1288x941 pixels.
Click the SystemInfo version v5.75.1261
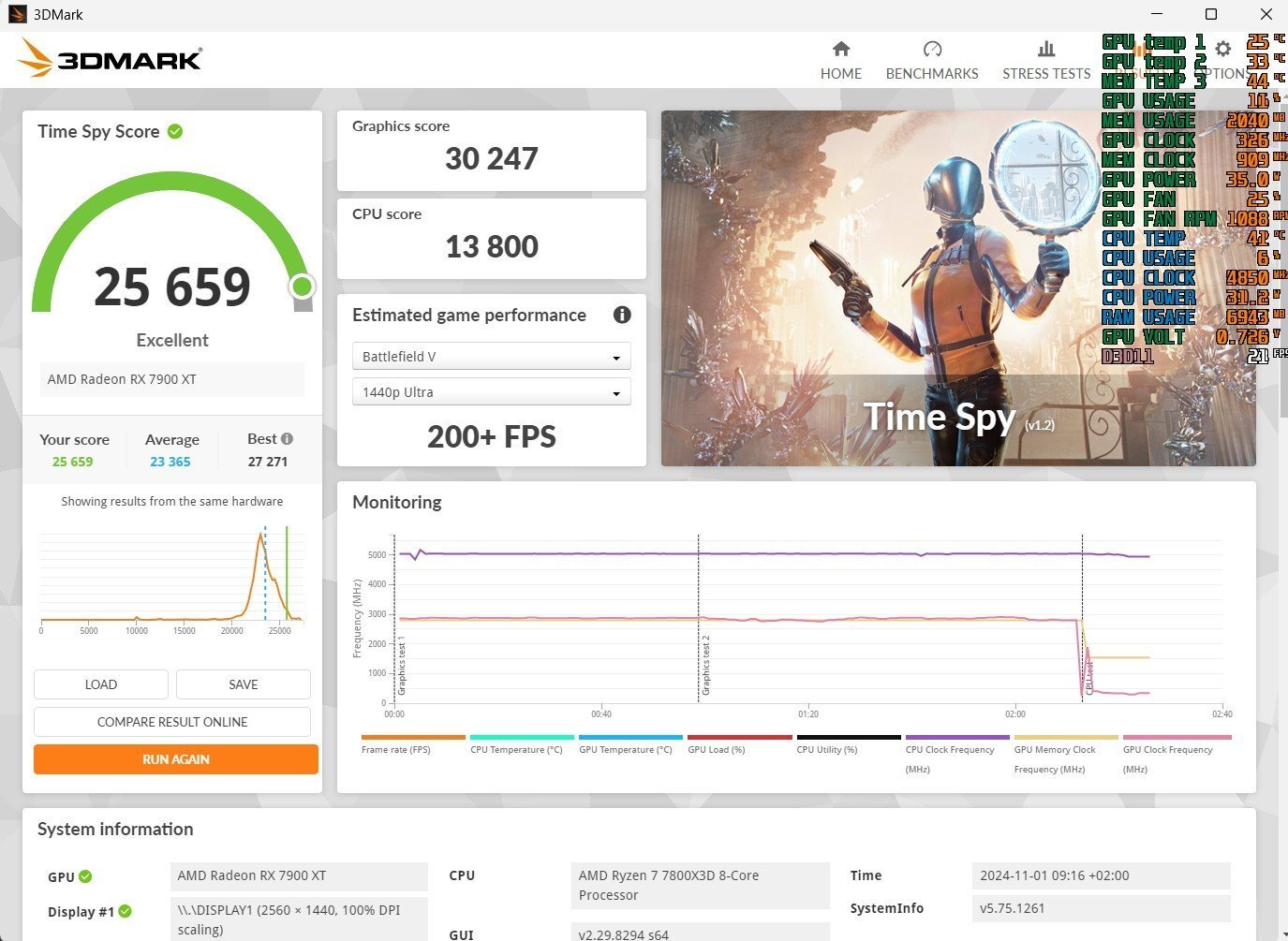tap(1101, 908)
